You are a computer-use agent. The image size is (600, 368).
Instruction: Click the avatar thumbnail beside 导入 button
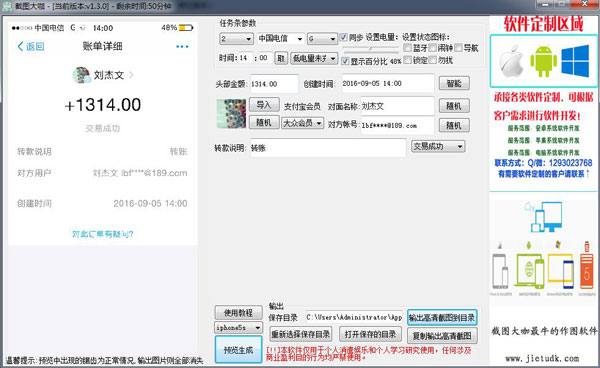click(231, 114)
